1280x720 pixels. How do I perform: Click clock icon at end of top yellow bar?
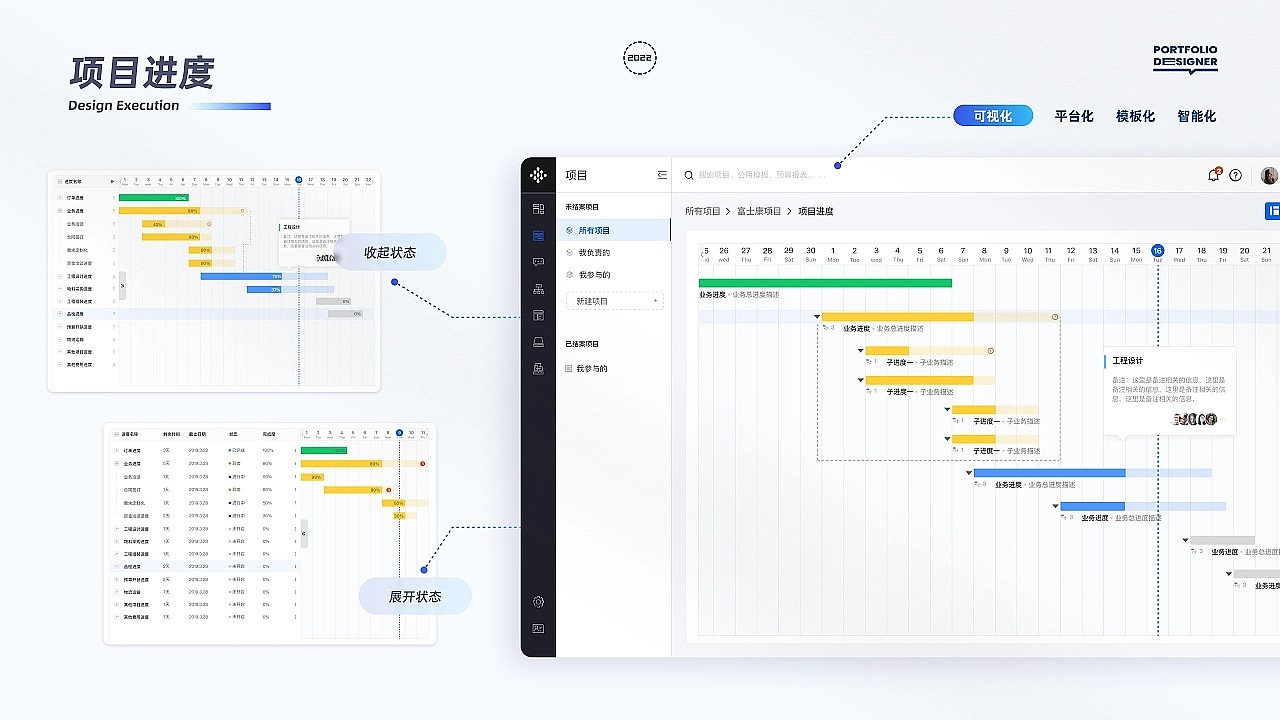pos(1055,317)
